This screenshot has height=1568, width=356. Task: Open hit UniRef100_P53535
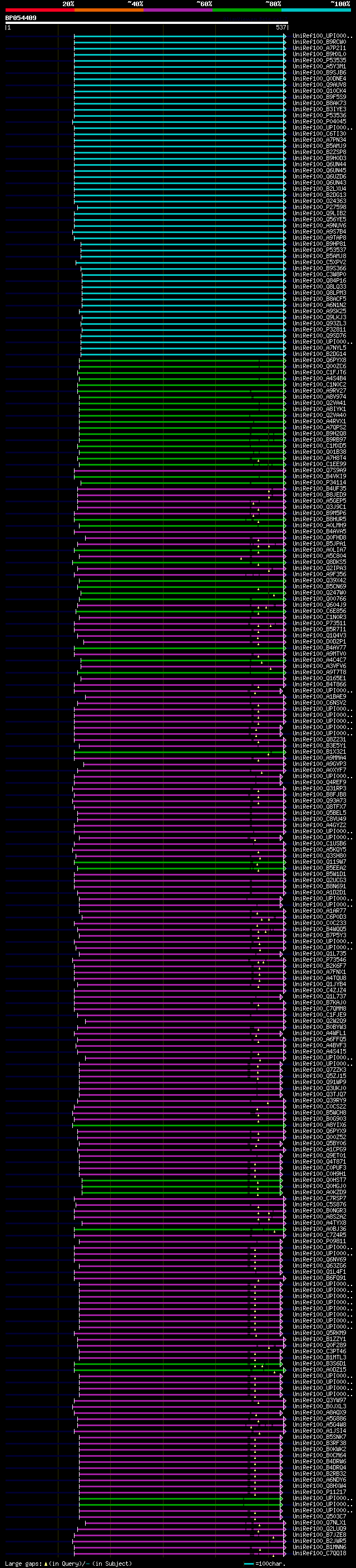[319, 60]
